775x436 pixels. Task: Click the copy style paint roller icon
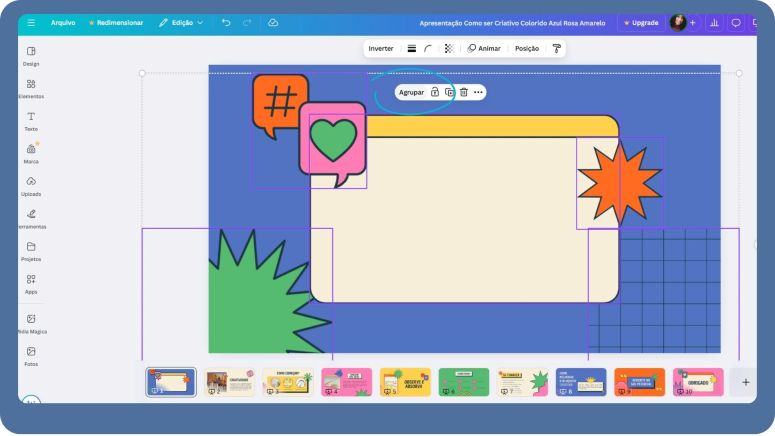557,48
